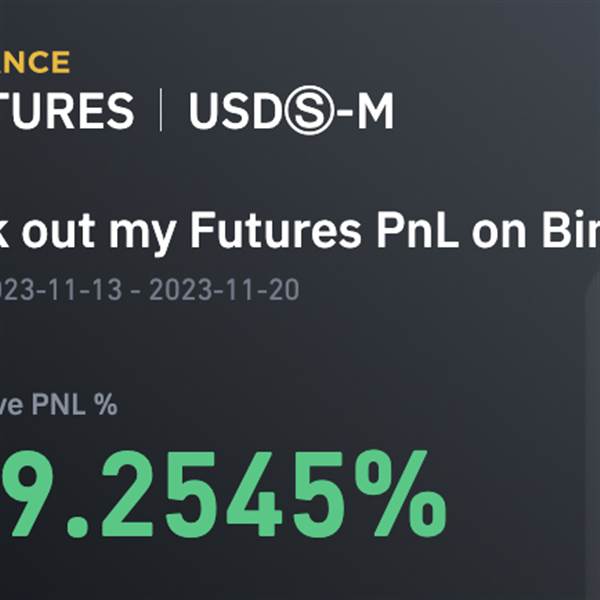Image resolution: width=600 pixels, height=600 pixels.
Task: Select the white FUTURES wordmark
Action: [x=67, y=111]
